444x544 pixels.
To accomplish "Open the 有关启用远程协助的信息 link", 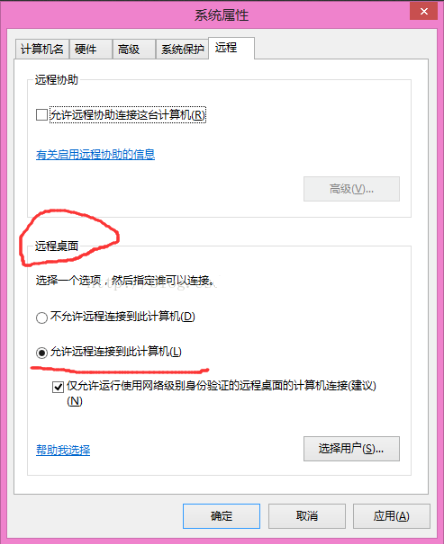I will (95, 154).
